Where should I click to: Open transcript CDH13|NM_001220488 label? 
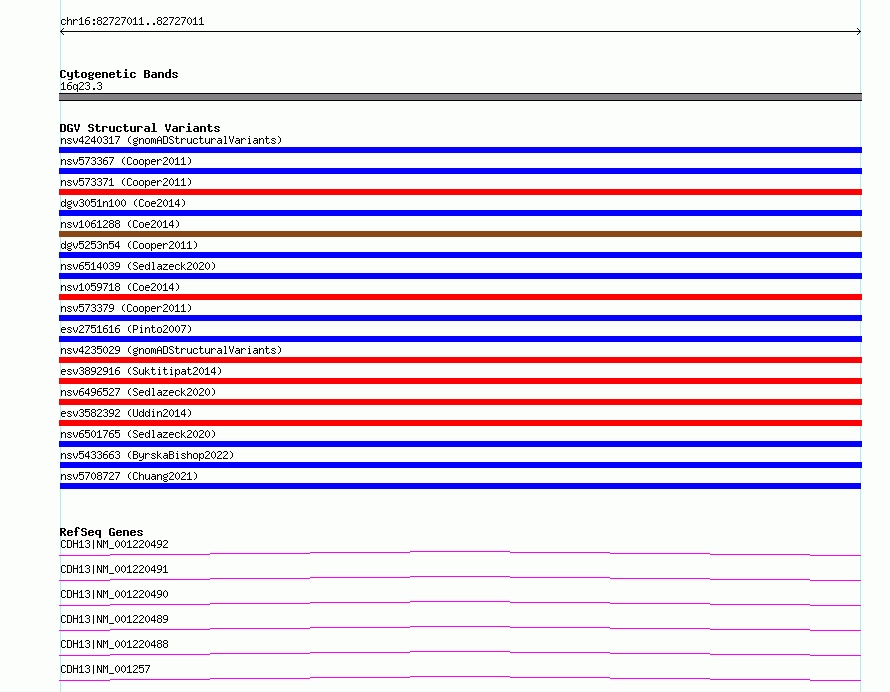(114, 644)
